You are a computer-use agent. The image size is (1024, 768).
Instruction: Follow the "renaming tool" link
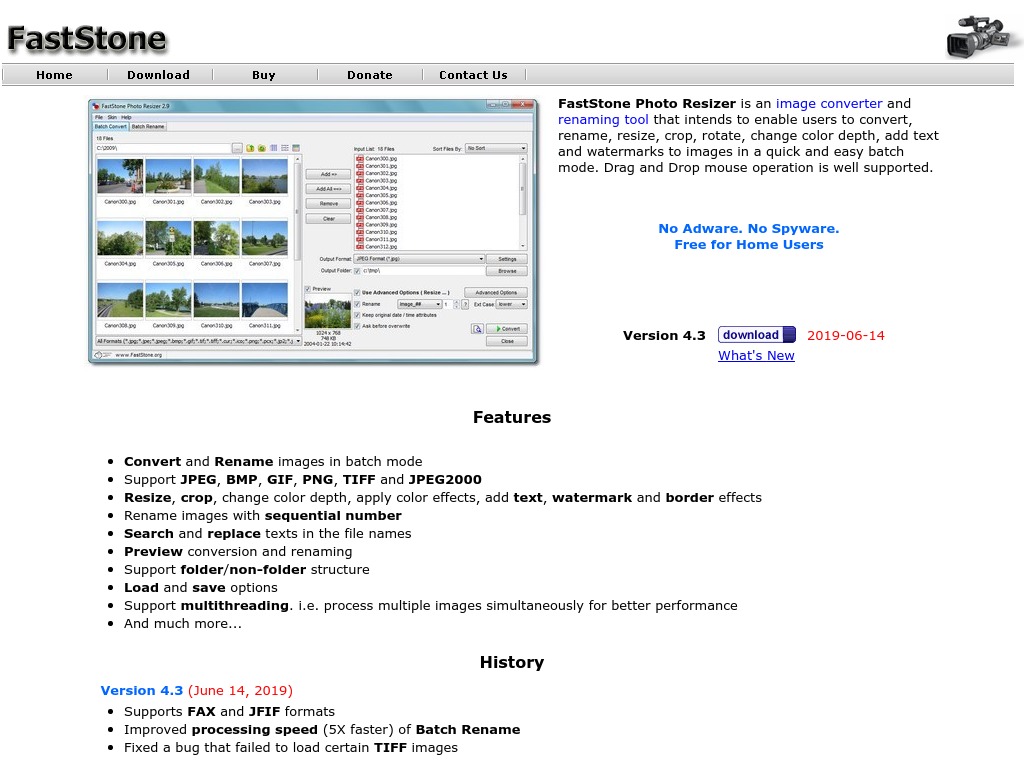click(x=603, y=120)
